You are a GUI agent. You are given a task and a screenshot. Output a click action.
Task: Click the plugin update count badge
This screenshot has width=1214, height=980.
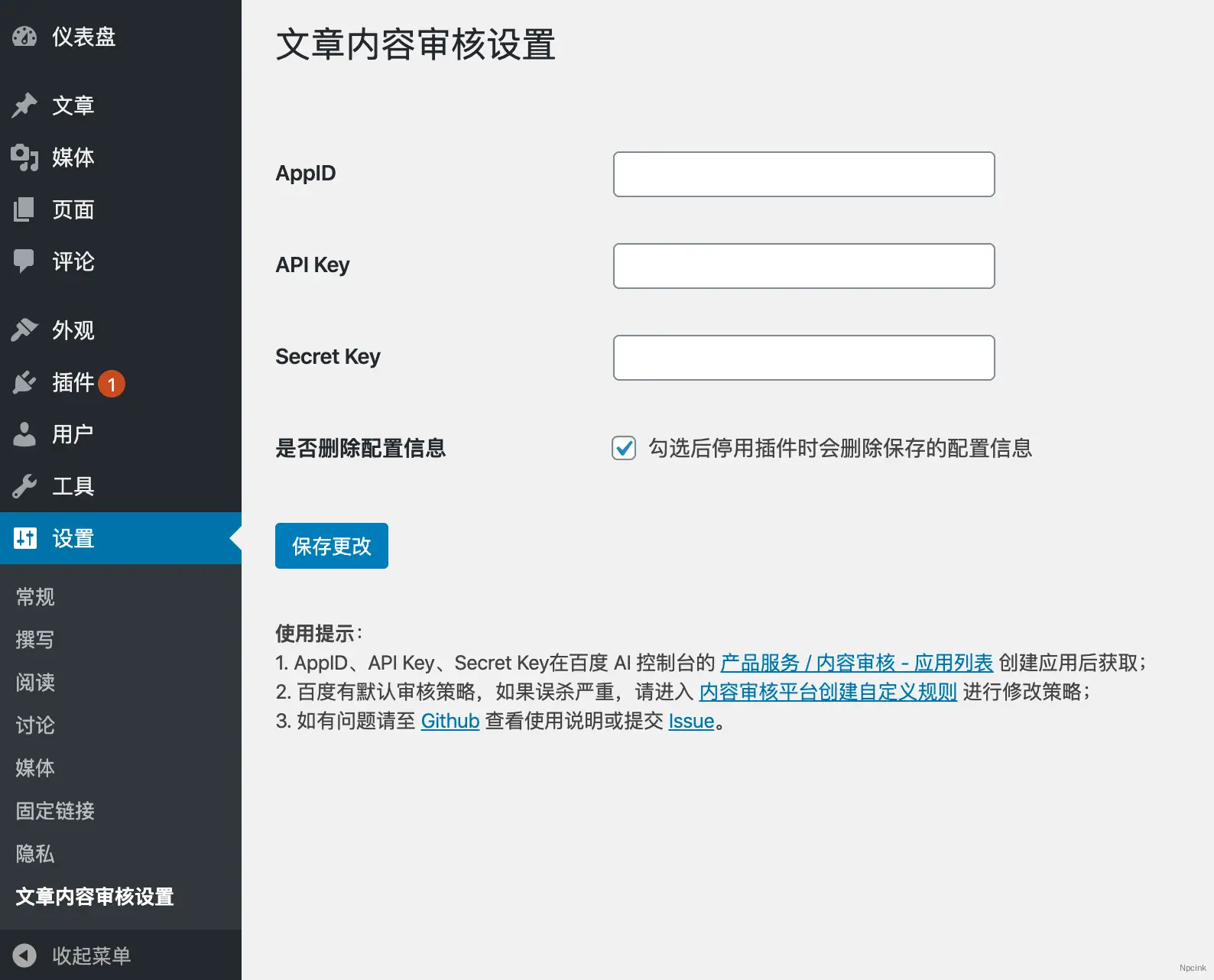click(x=112, y=384)
